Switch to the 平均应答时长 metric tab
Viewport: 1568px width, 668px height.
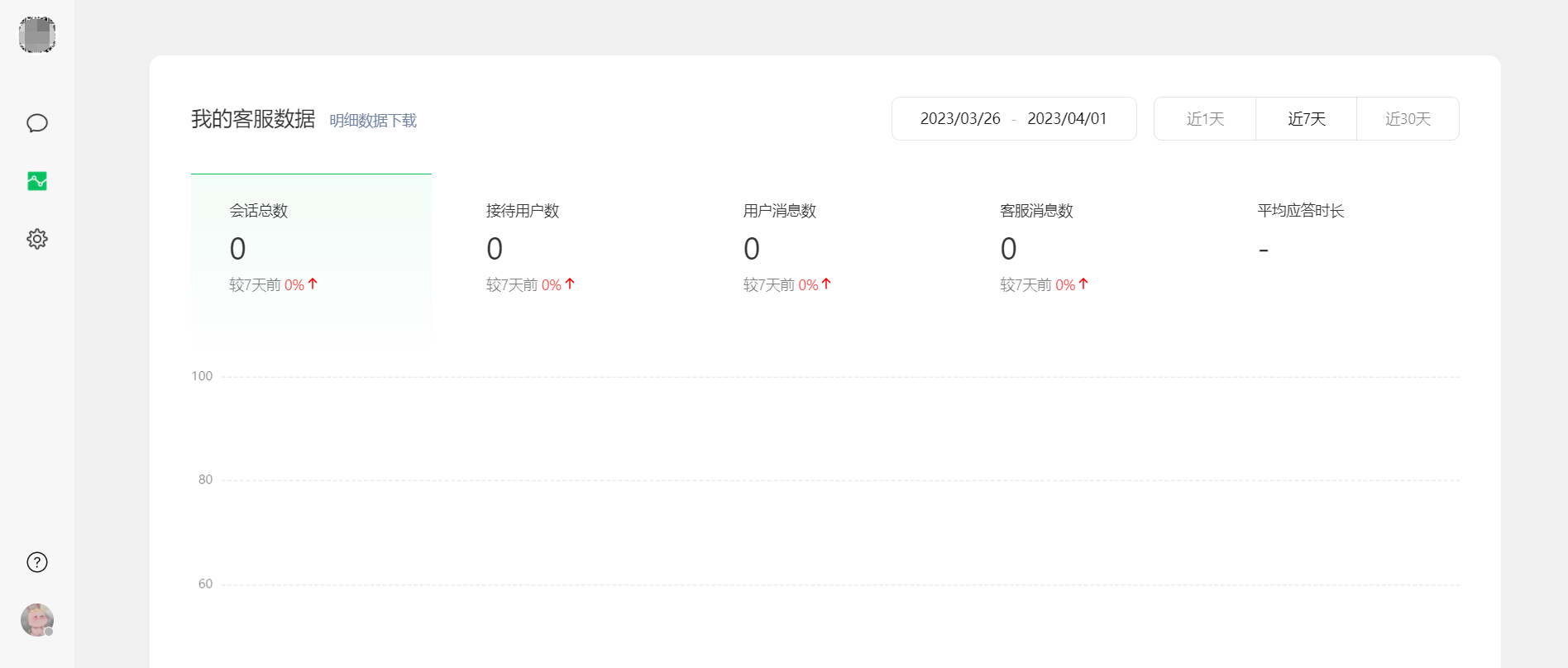tap(1338, 248)
